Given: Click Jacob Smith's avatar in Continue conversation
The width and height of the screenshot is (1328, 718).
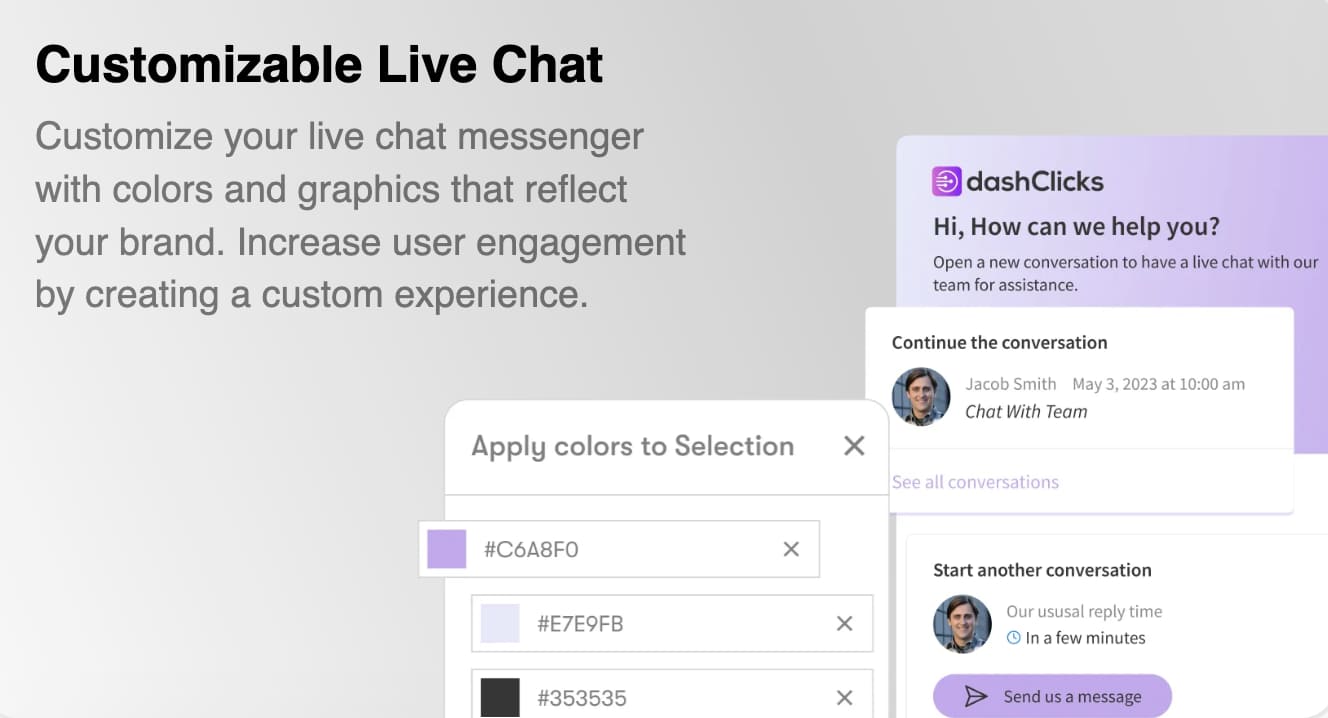Looking at the screenshot, I should (x=920, y=397).
